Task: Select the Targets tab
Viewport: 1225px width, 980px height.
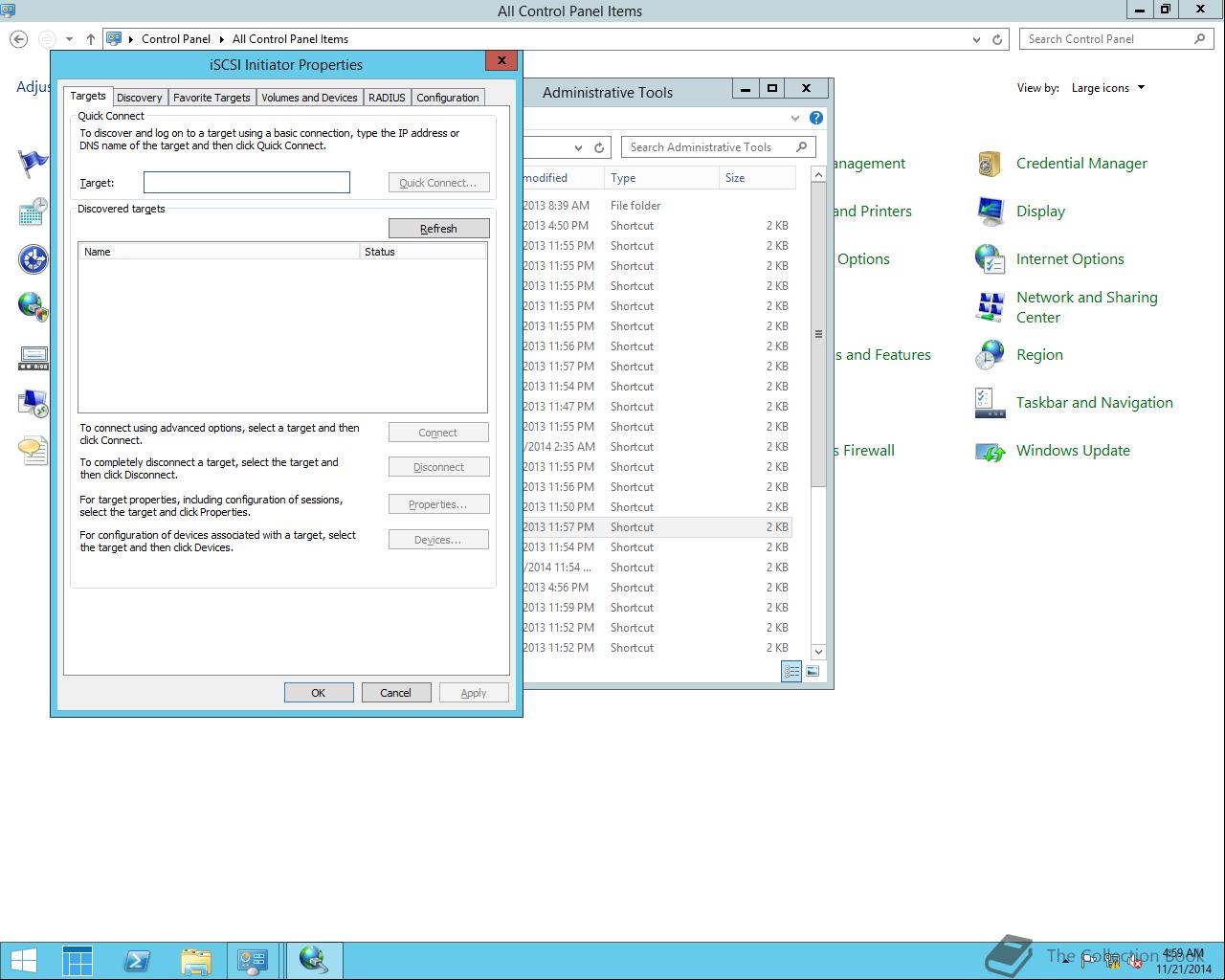Action: click(88, 96)
